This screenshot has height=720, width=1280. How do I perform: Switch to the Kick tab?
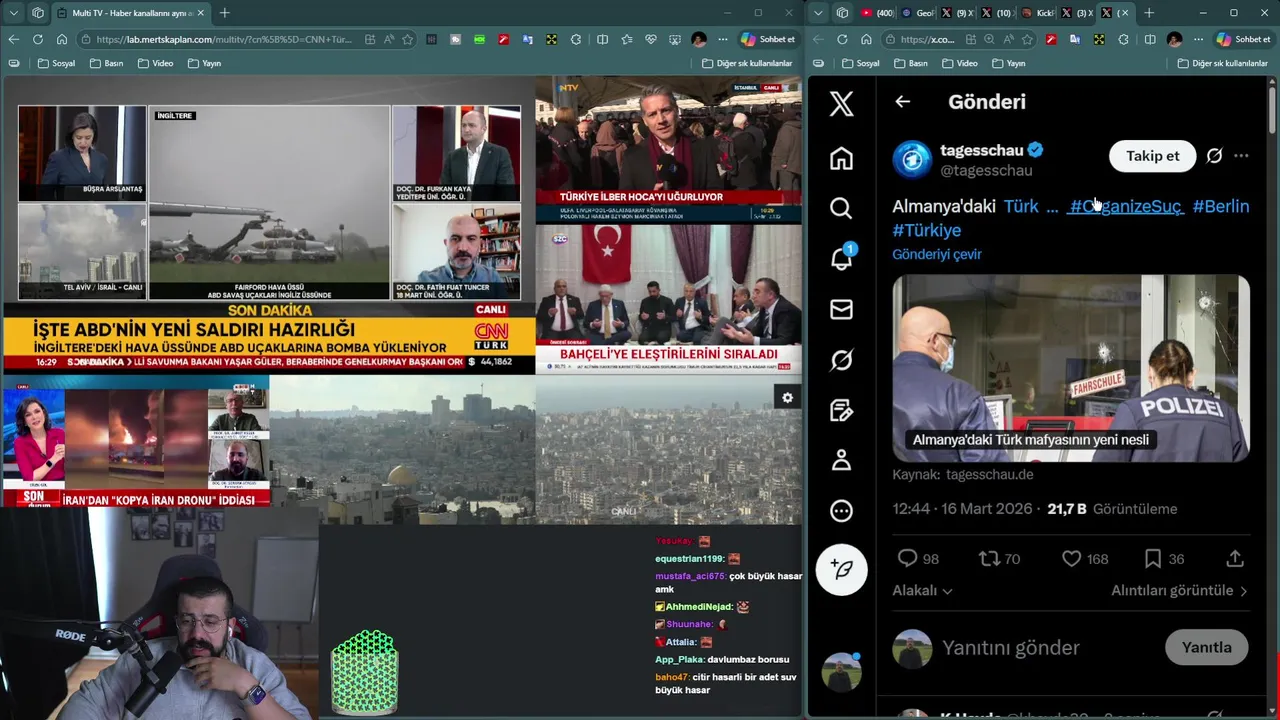(1037, 13)
